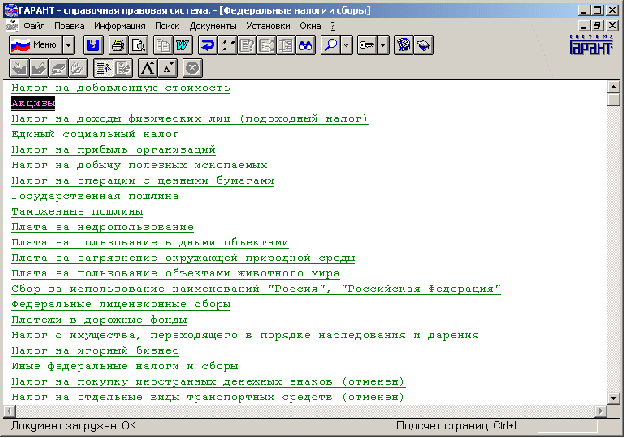625x438 pixels.
Task: Click the Меню button with Russian flag
Action: point(36,45)
